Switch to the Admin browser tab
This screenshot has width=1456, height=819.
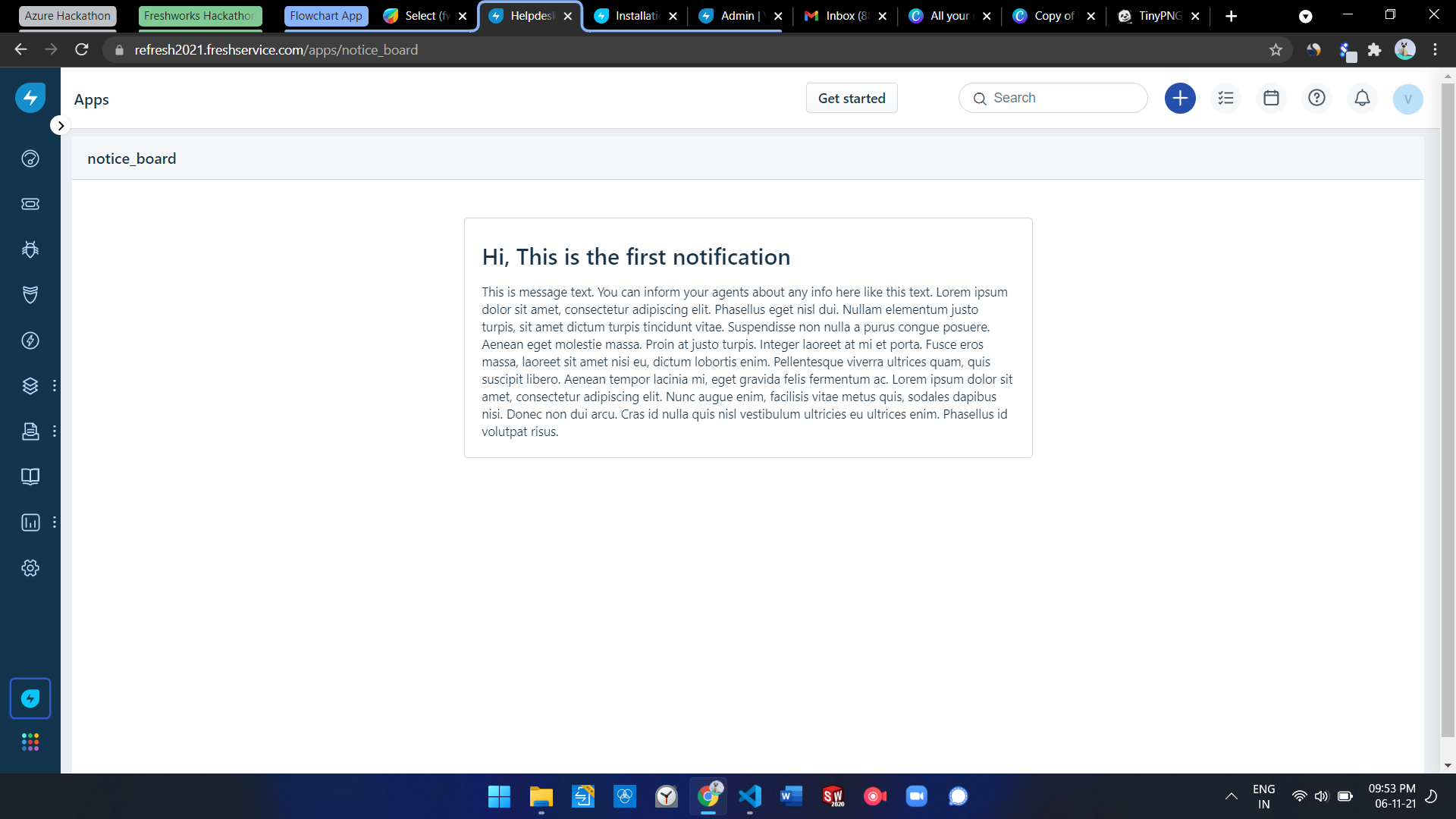(736, 16)
